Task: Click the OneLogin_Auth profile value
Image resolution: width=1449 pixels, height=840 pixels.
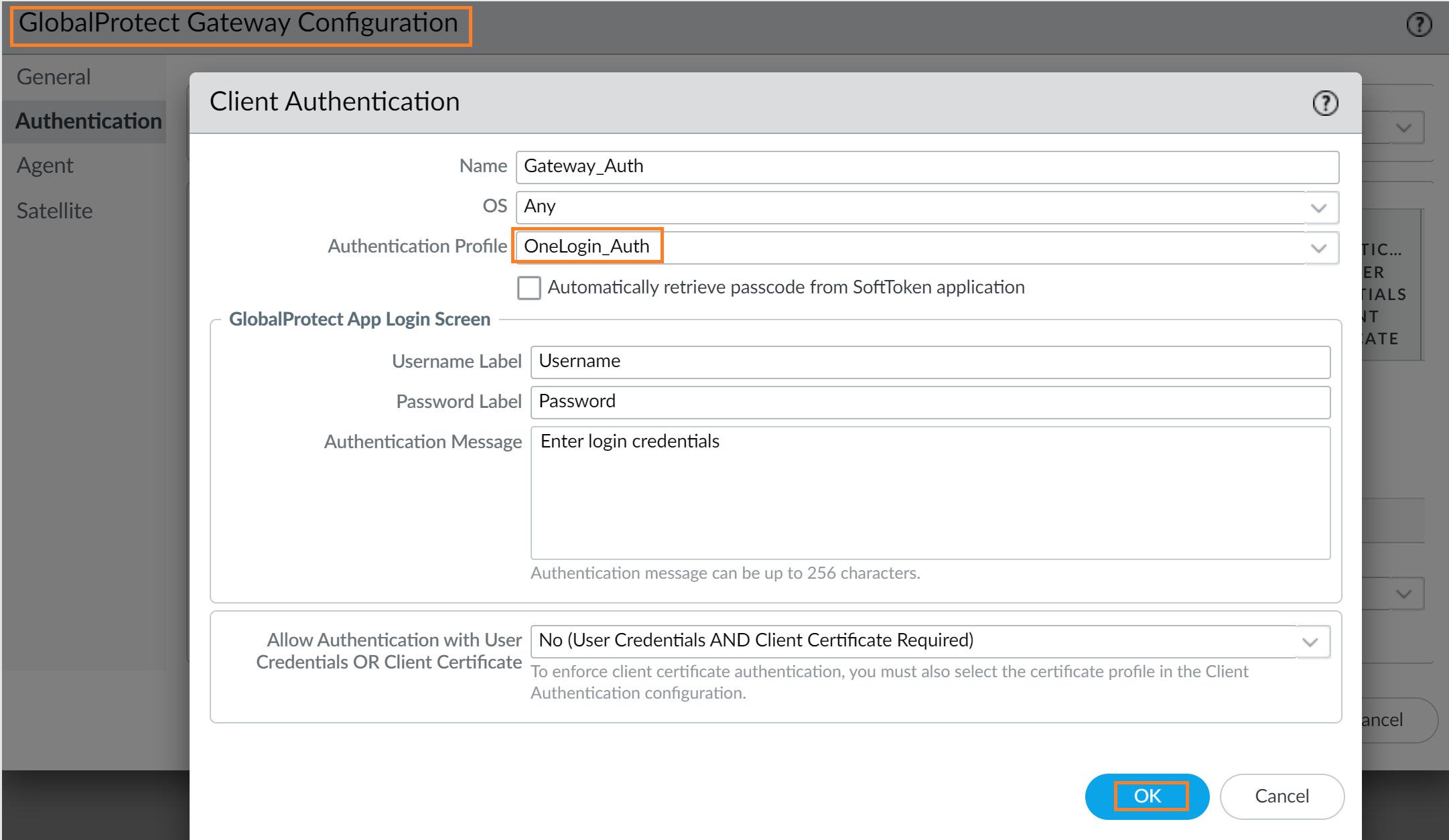Action: [x=587, y=247]
